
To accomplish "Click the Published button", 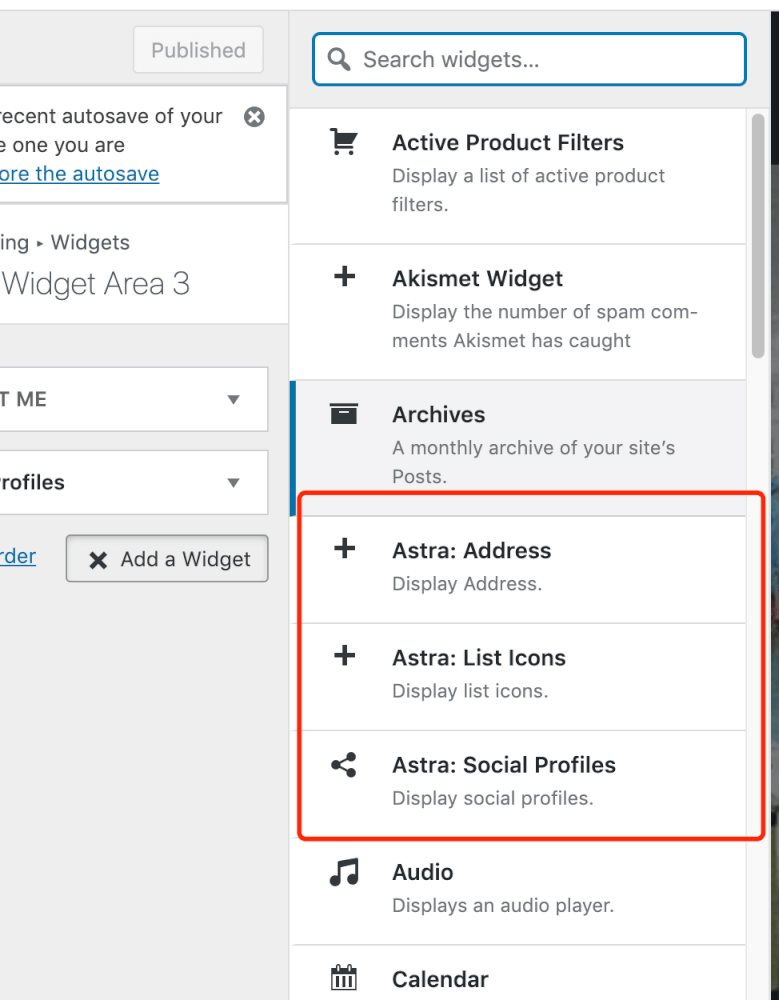I will click(198, 50).
